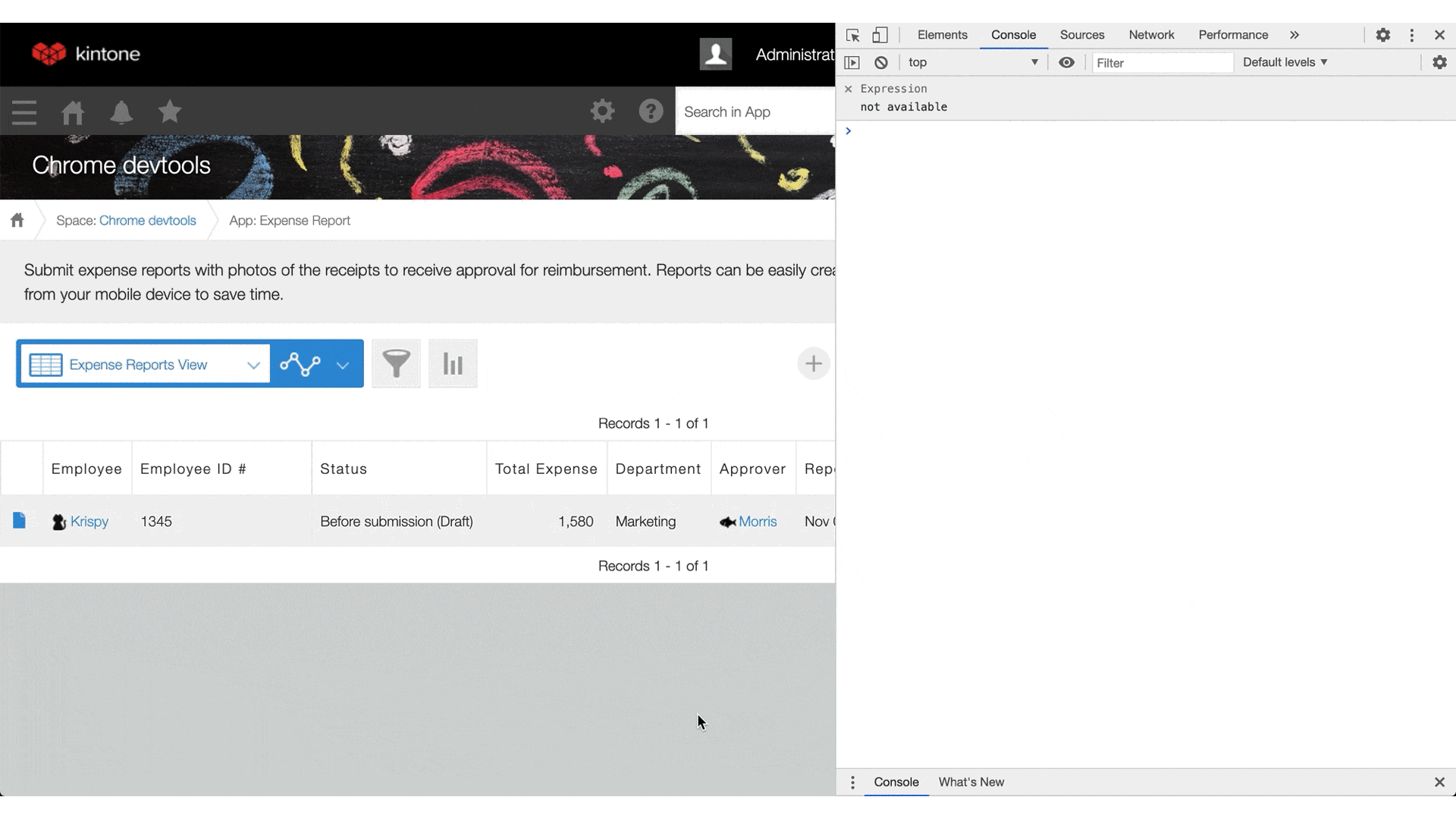The image size is (1456, 819).
Task: Open the chart icon next to filter
Action: [452, 363]
